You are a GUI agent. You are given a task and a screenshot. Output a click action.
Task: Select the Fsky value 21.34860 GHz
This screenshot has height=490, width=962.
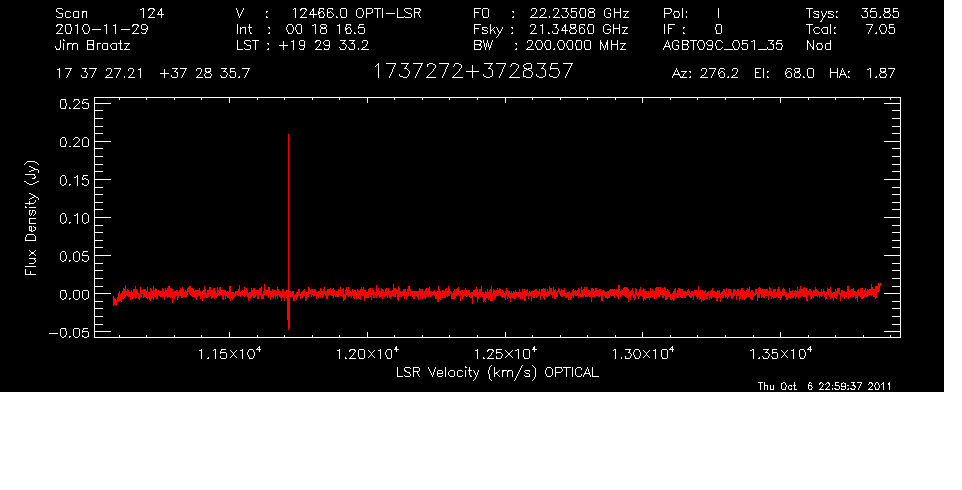pos(579,29)
